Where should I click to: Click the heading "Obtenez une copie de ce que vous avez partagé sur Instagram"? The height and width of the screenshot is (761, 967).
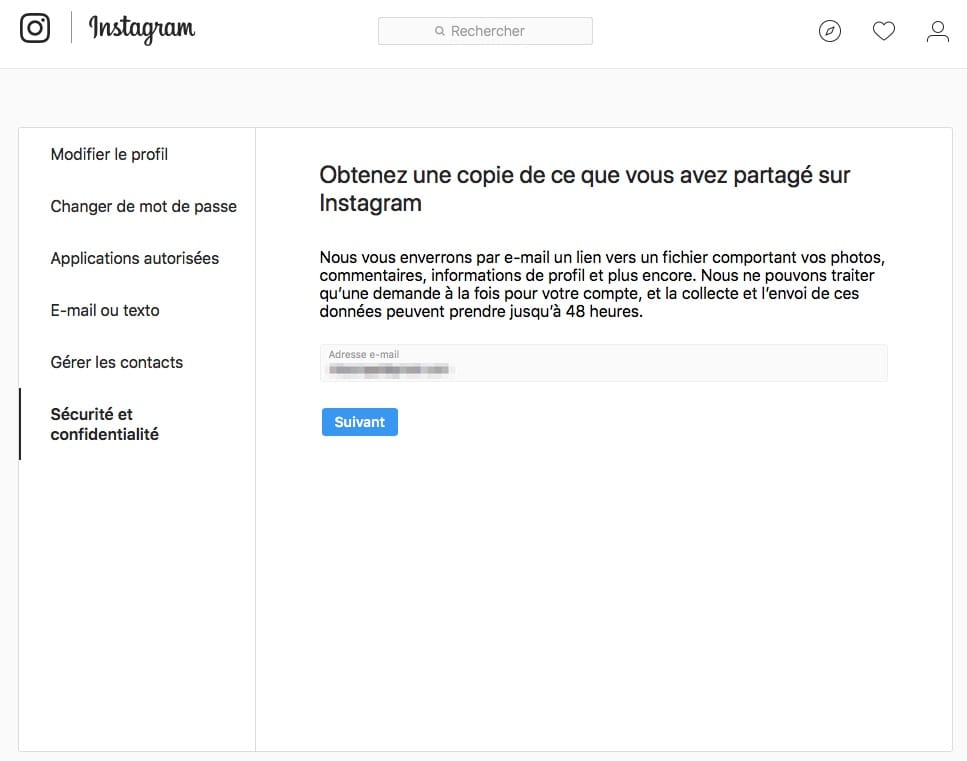tap(585, 189)
